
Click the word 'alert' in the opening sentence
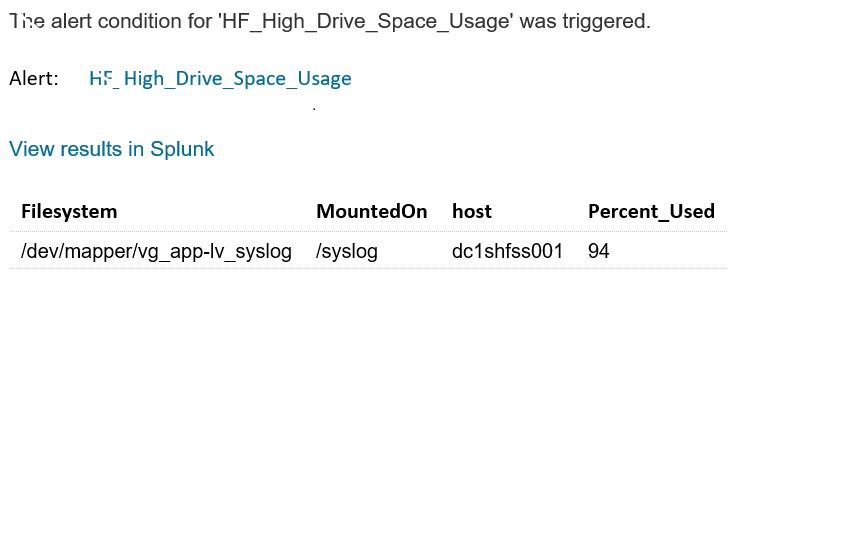(71, 21)
